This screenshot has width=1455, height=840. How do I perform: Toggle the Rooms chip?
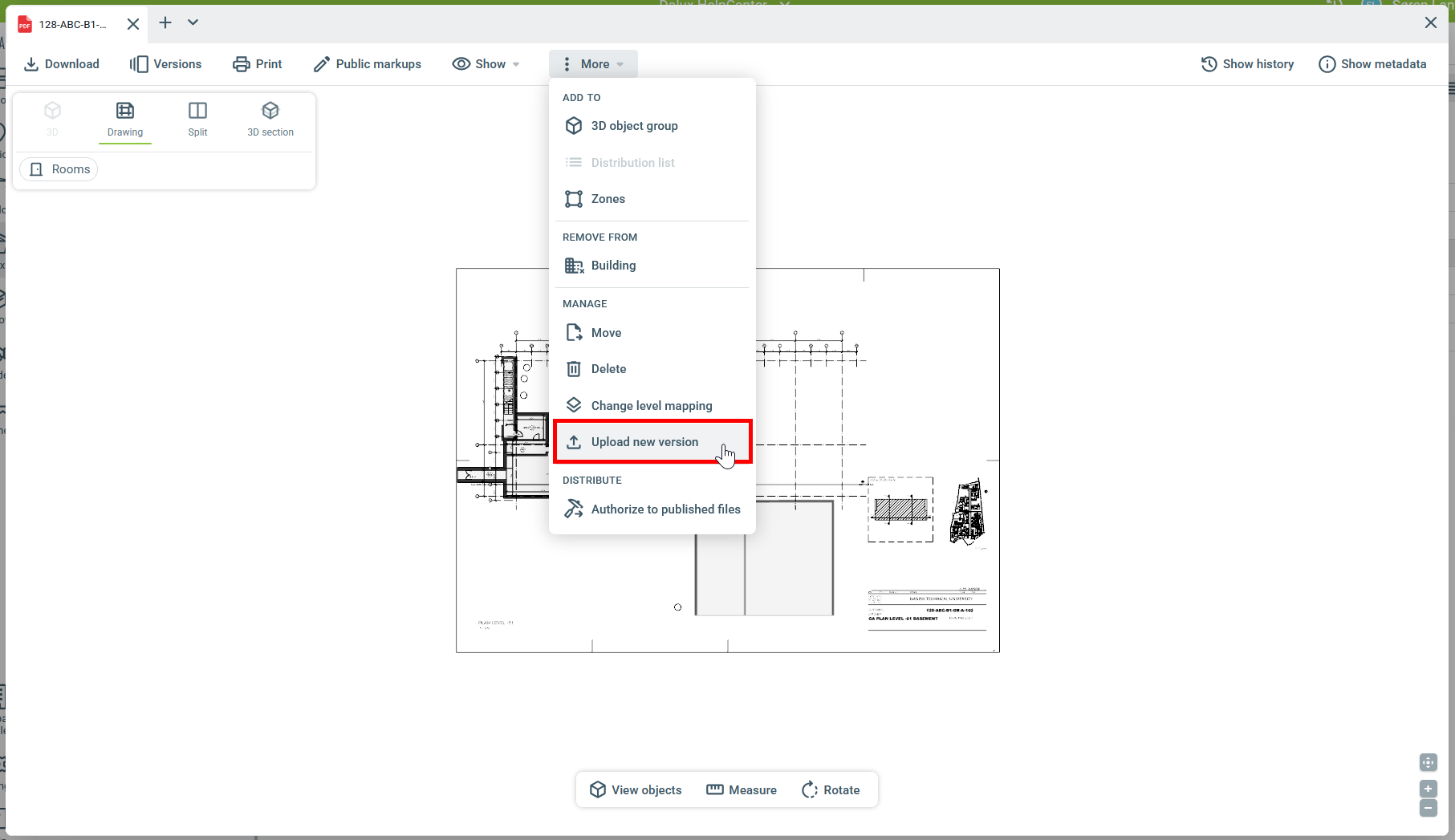pyautogui.click(x=59, y=169)
